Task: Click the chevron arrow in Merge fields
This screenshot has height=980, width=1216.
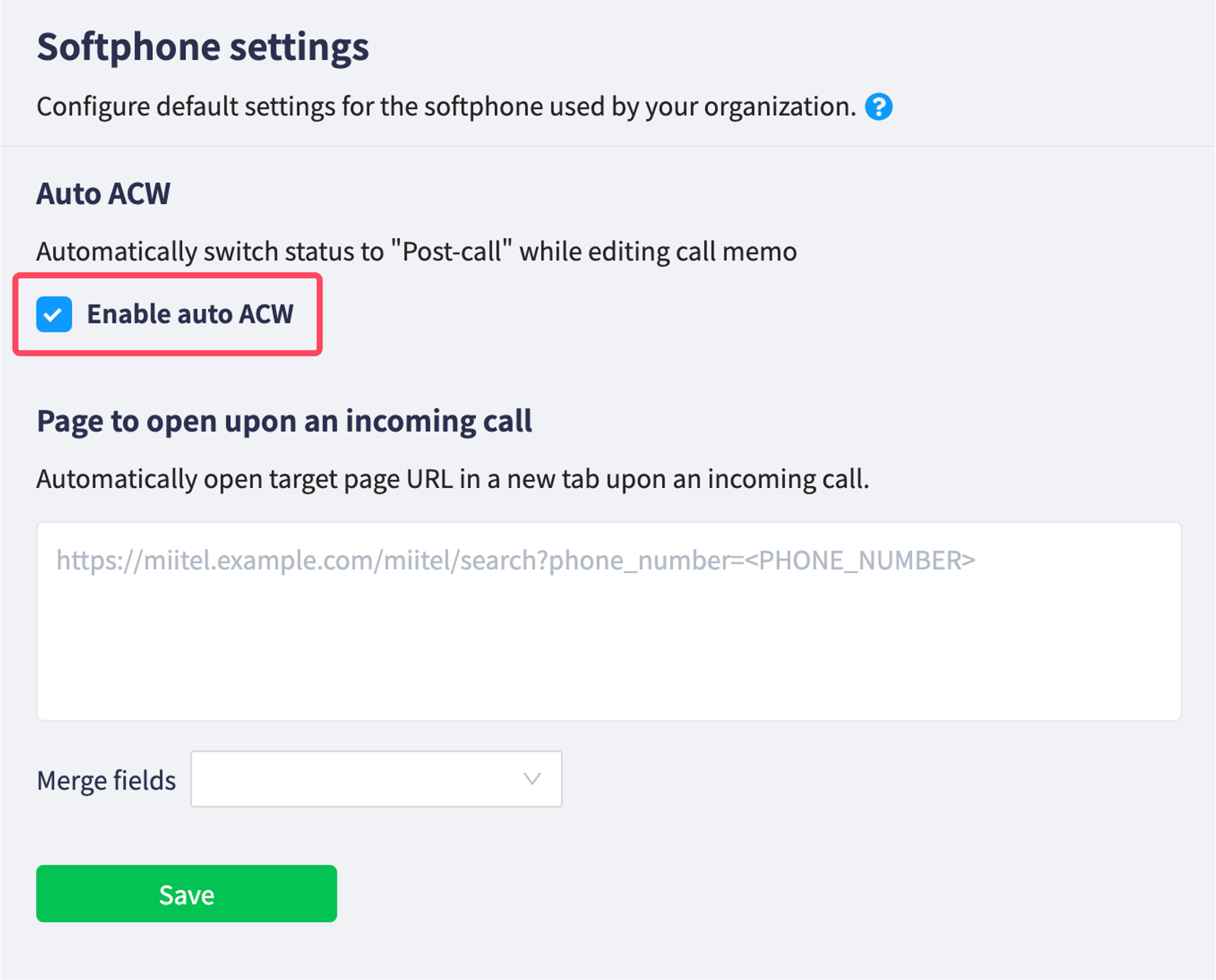Action: pyautogui.click(x=532, y=779)
